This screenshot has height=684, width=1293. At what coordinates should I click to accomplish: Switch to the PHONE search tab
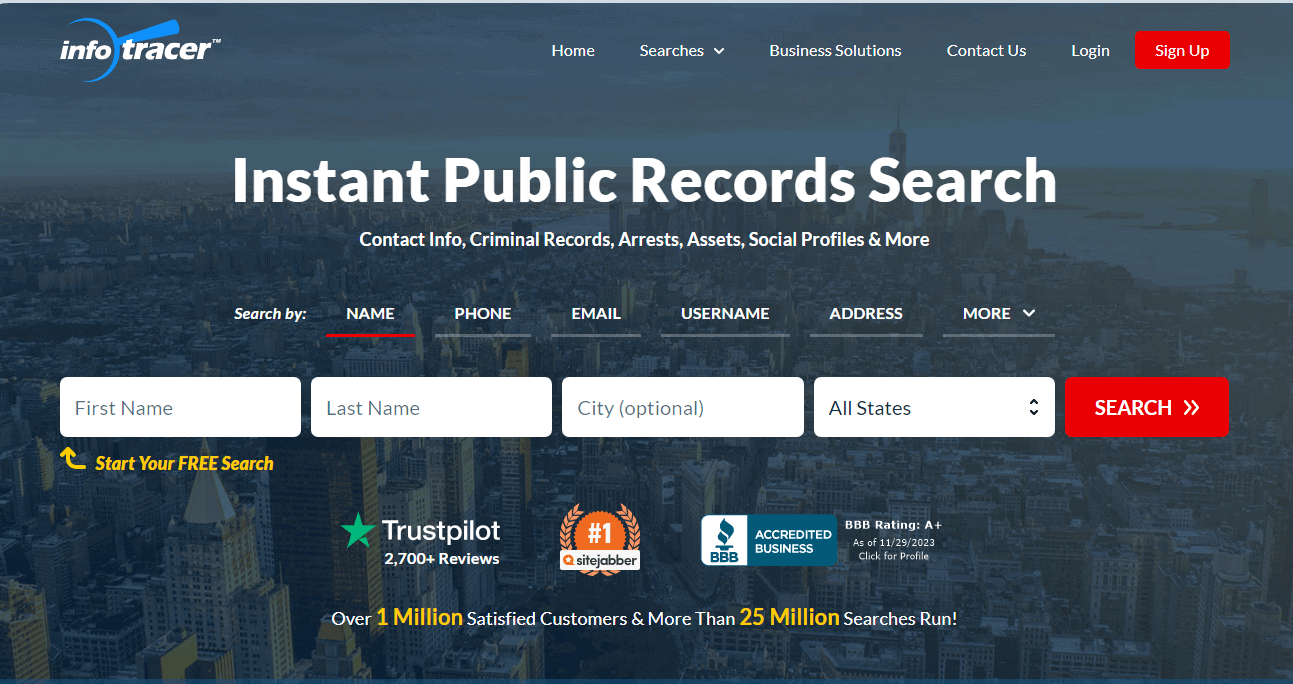coord(483,314)
